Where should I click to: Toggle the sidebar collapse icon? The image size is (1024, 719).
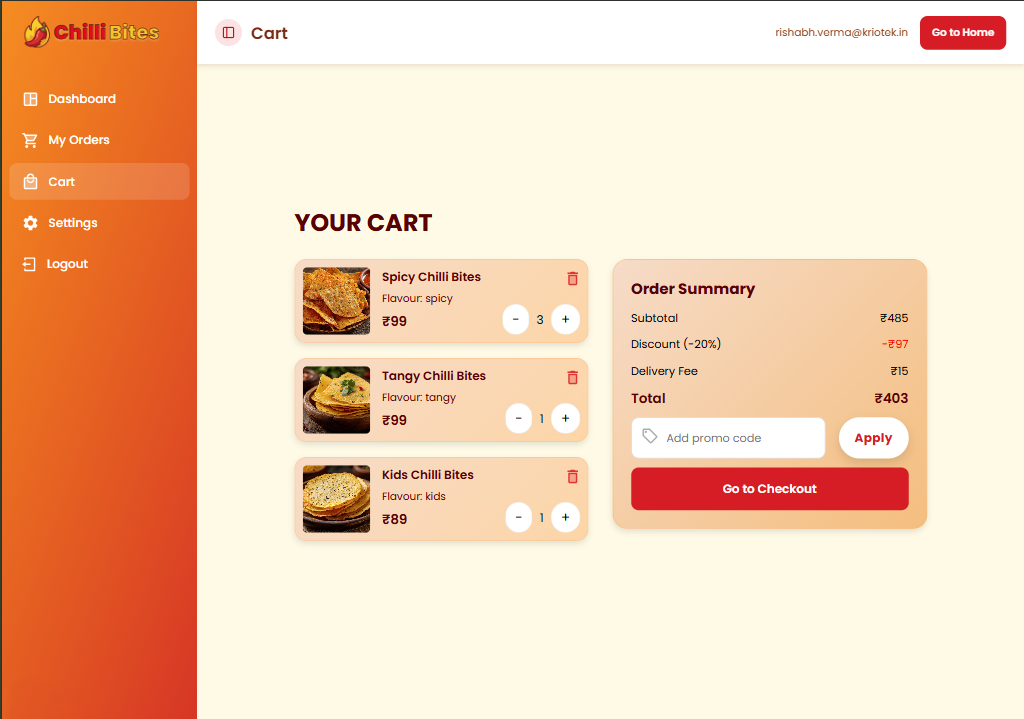228,33
